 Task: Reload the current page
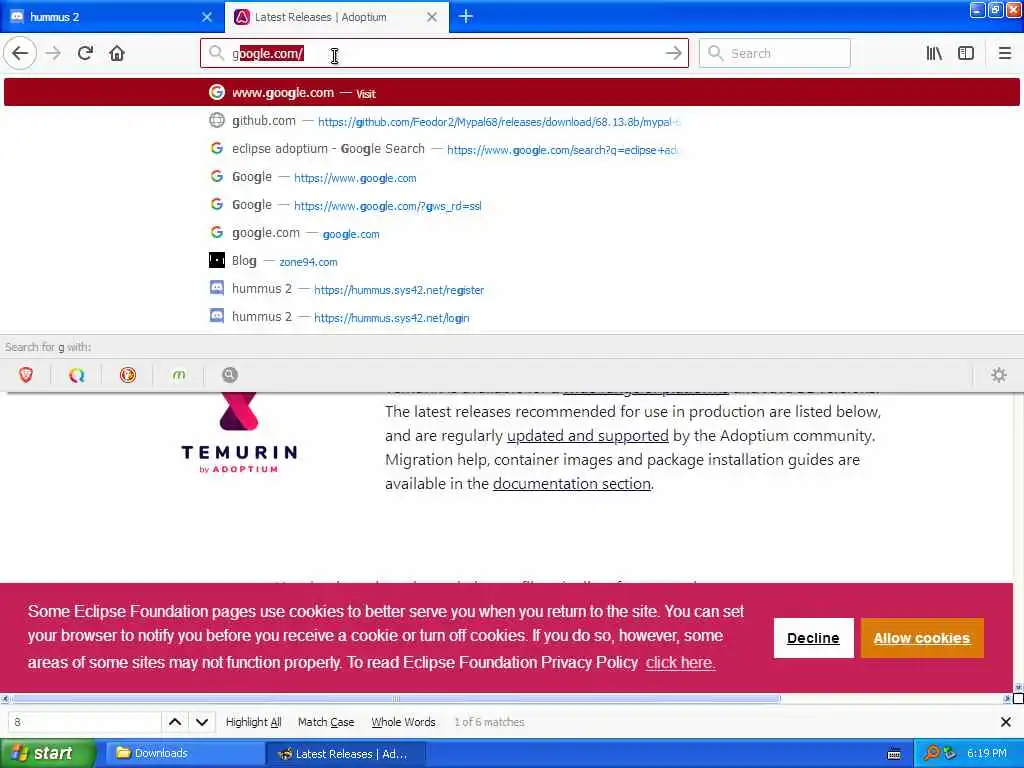click(x=86, y=54)
